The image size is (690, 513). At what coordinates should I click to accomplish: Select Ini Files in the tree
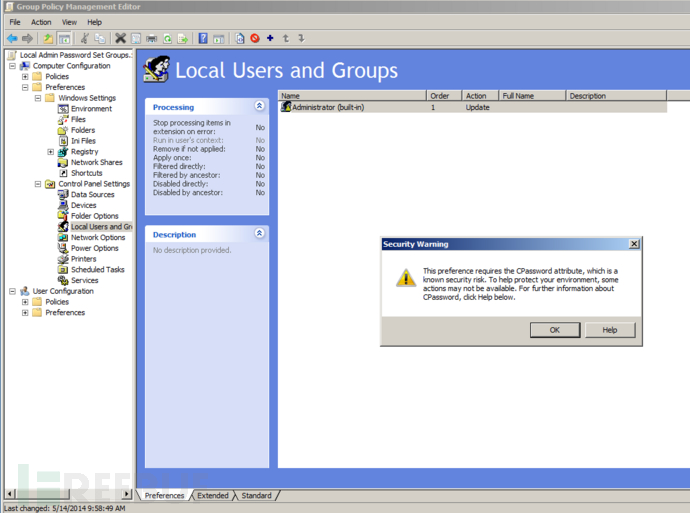pyautogui.click(x=83, y=141)
